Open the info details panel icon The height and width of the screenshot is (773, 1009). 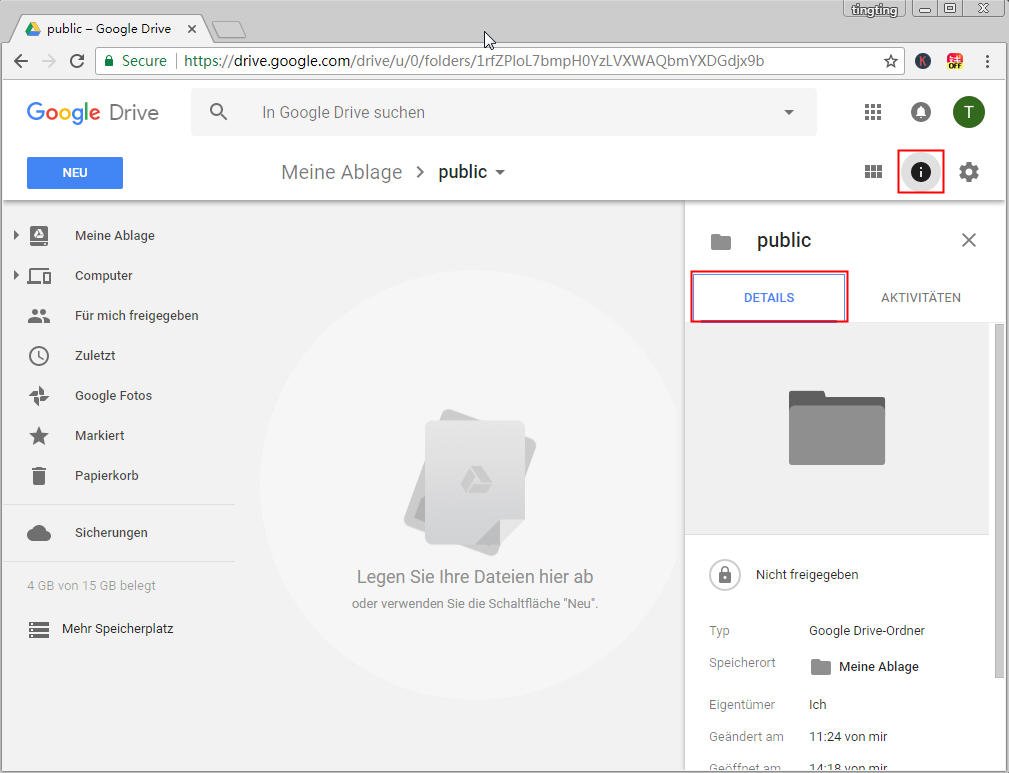[920, 172]
